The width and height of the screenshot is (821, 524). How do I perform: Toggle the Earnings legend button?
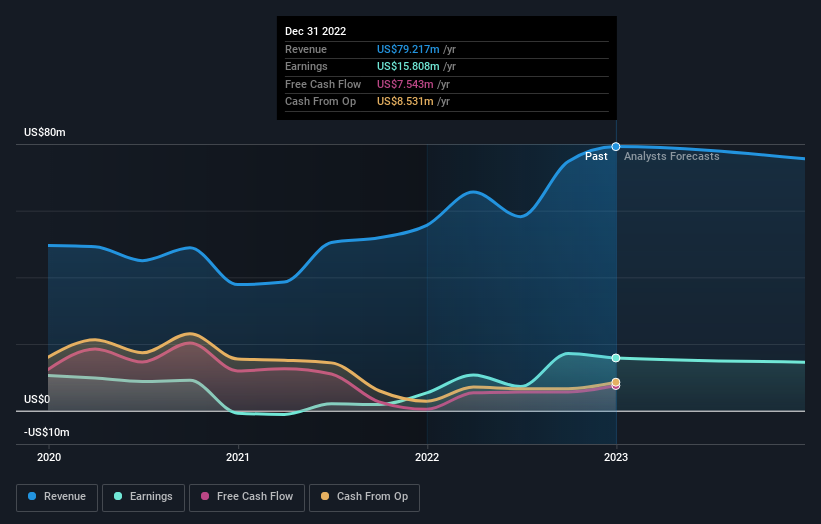pos(143,497)
